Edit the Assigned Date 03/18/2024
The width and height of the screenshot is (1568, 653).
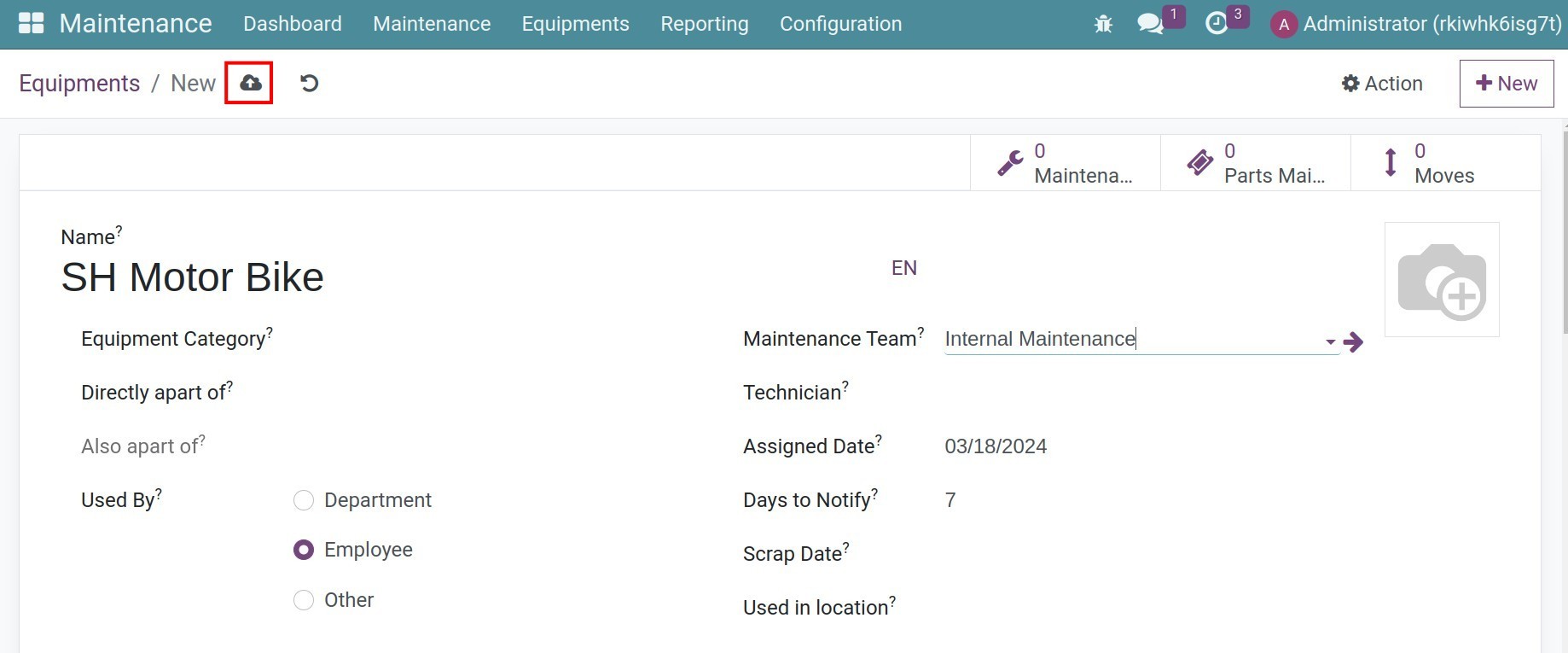pyautogui.click(x=996, y=446)
